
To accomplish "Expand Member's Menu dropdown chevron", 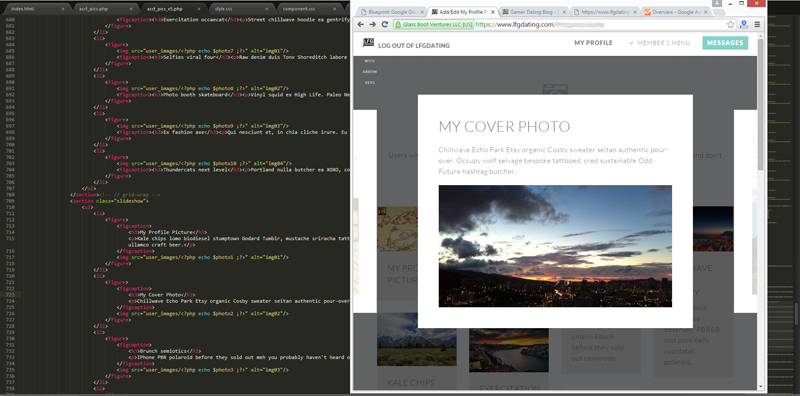I will coord(631,43).
